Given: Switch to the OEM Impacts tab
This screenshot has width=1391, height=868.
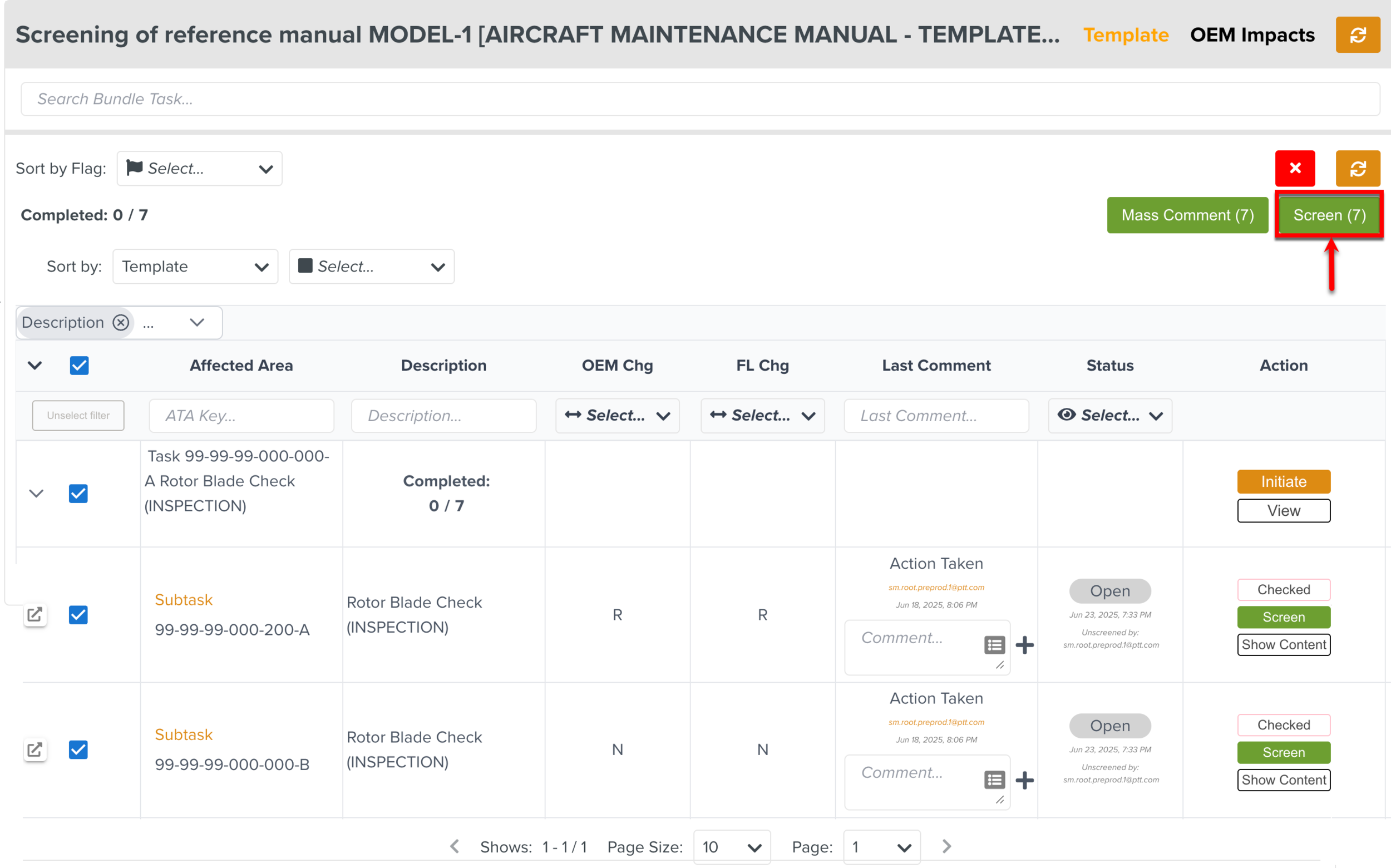Looking at the screenshot, I should click(x=1251, y=35).
